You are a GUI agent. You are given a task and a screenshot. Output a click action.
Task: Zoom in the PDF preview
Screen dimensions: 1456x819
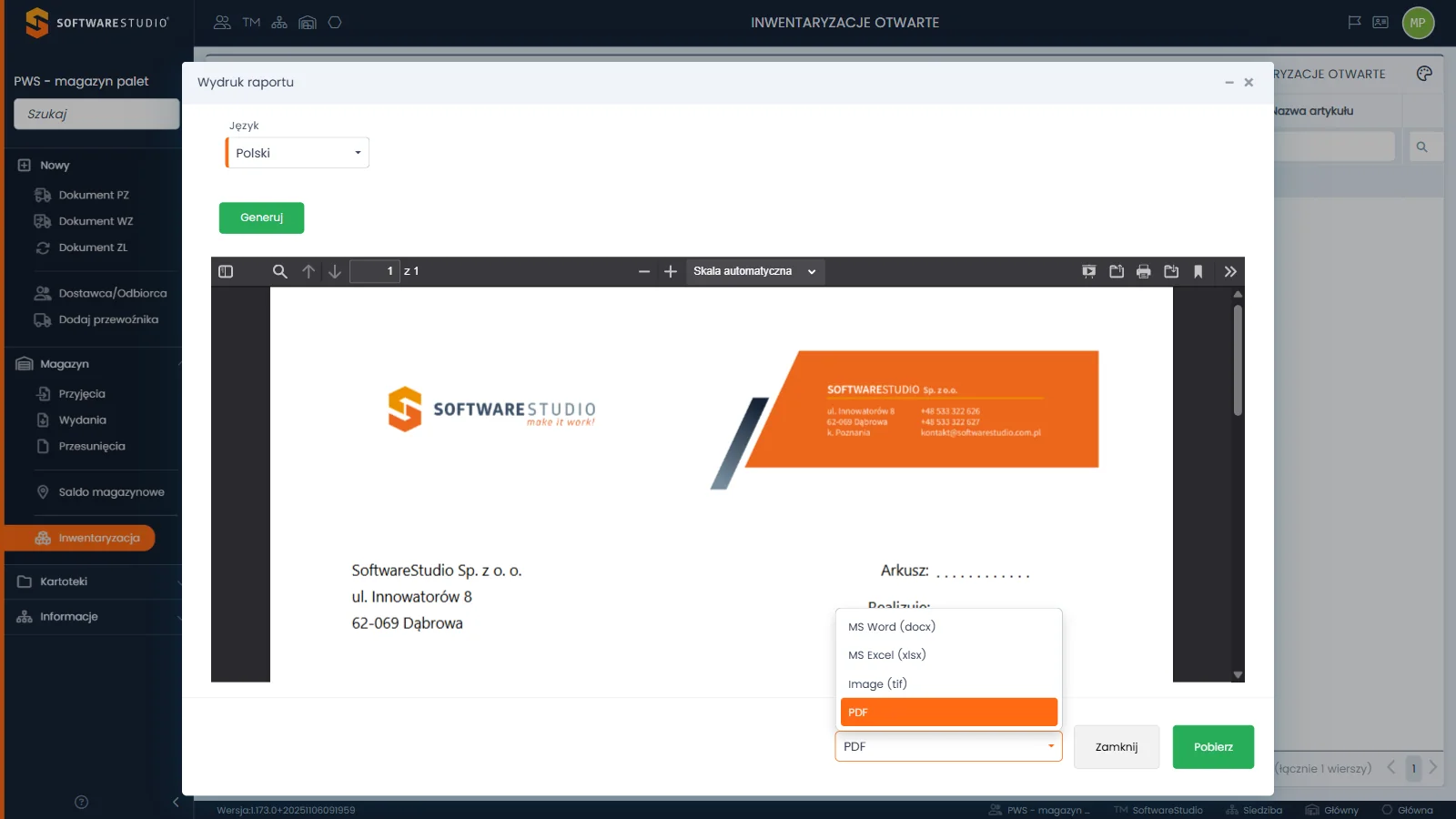(x=671, y=271)
